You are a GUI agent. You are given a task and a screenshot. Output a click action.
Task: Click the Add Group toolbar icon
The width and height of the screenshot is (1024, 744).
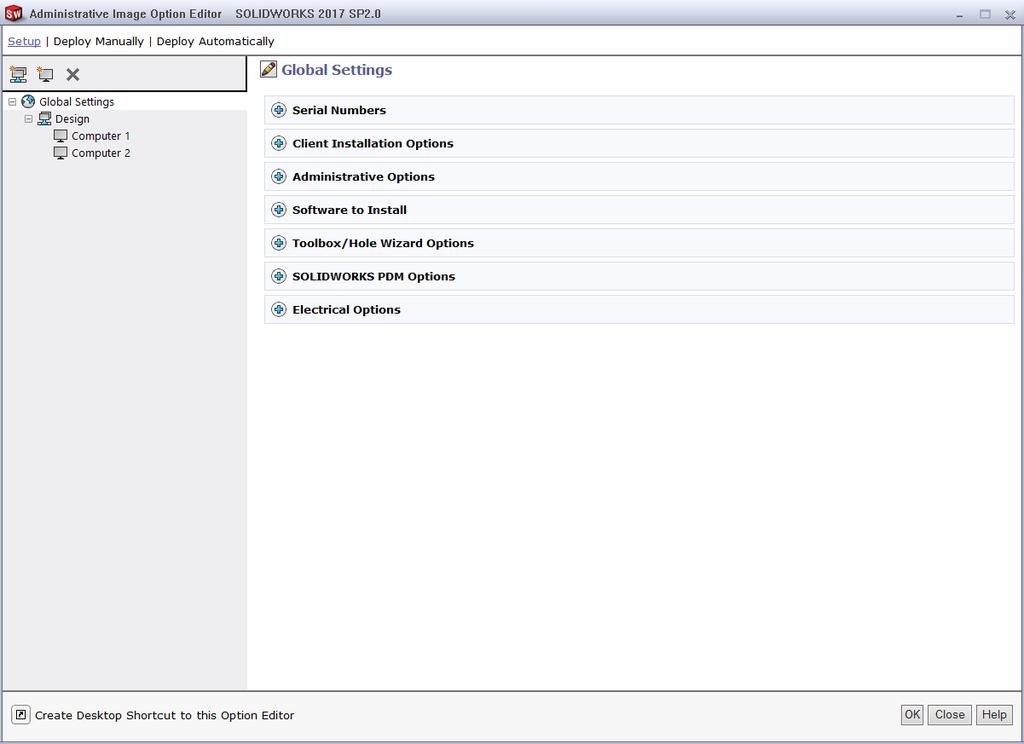coord(18,74)
